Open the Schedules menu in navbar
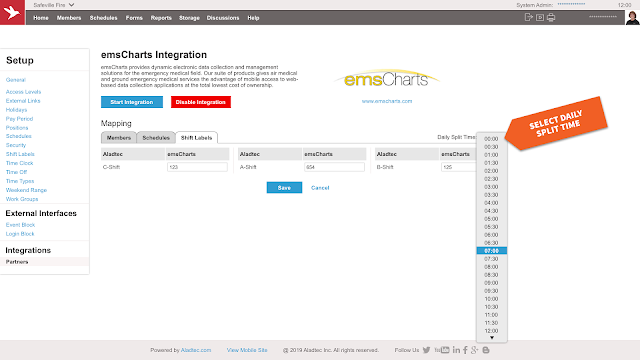The height and width of the screenshot is (360, 640). [103, 18]
